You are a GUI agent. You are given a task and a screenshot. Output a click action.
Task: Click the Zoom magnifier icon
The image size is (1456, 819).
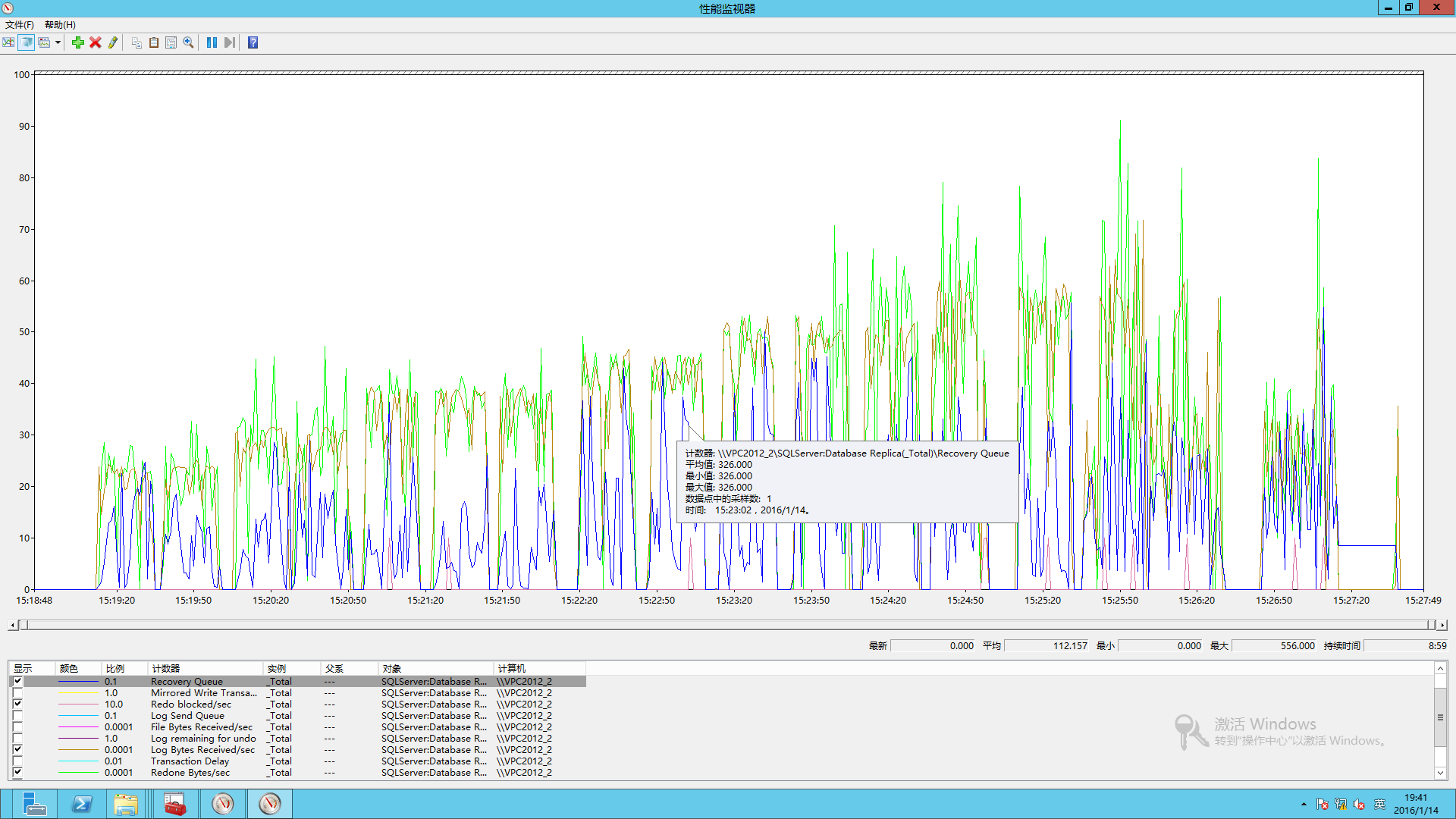click(x=188, y=42)
